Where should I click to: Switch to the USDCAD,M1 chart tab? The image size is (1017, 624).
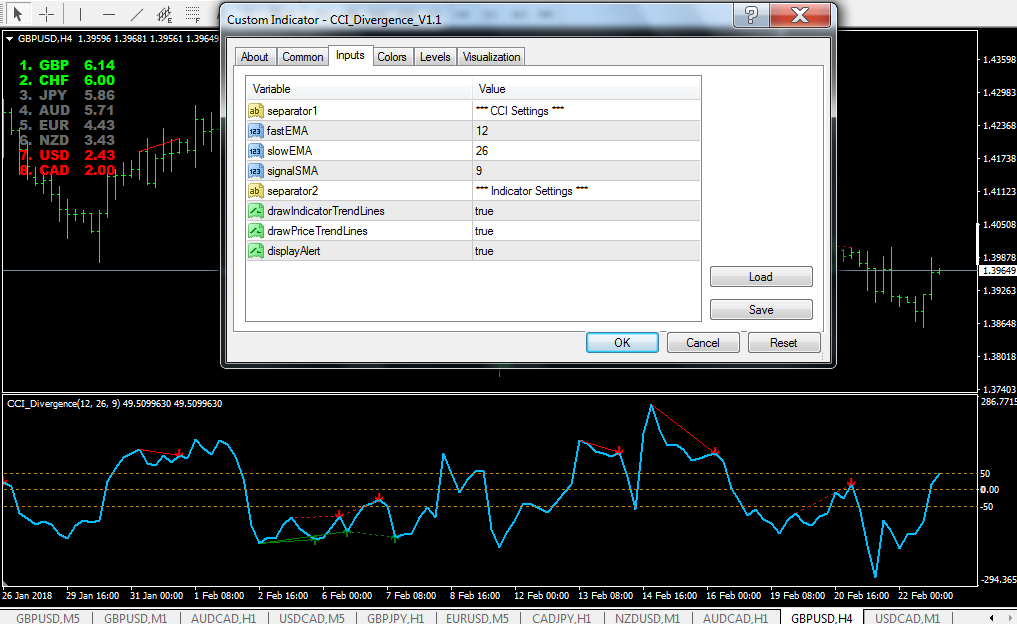click(x=907, y=618)
